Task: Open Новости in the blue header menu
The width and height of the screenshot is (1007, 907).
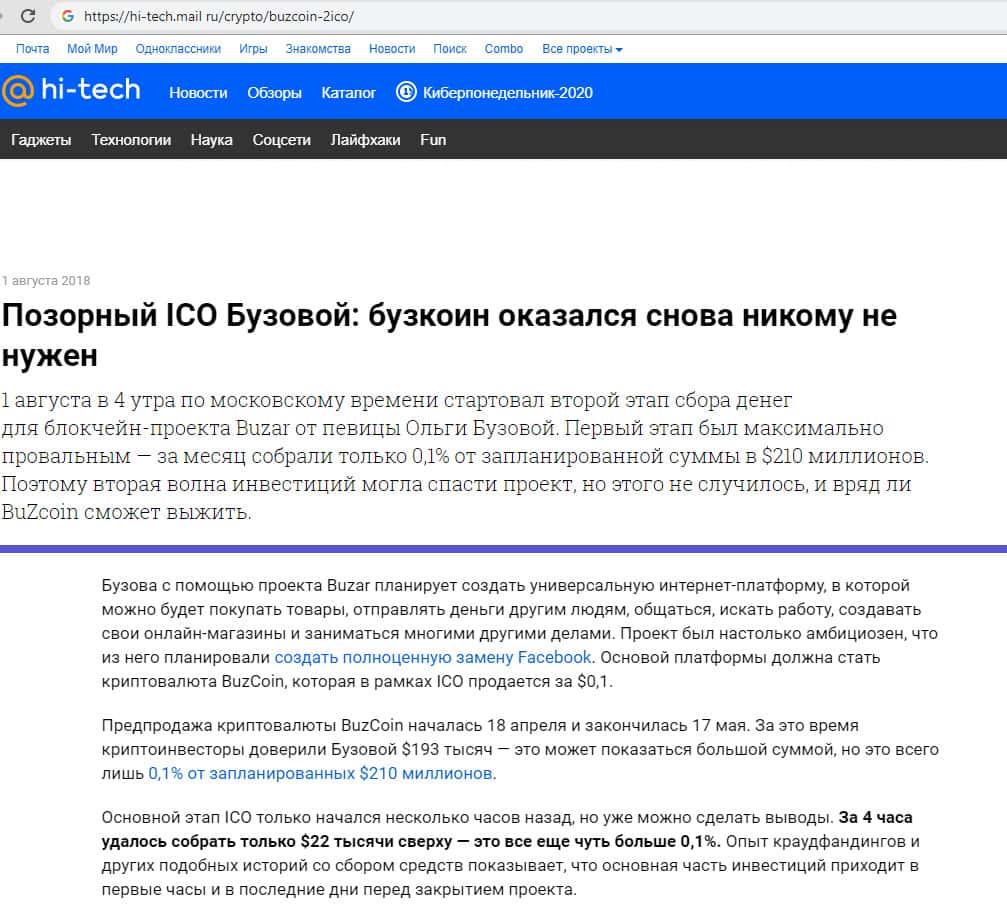Action: pyautogui.click(x=198, y=92)
